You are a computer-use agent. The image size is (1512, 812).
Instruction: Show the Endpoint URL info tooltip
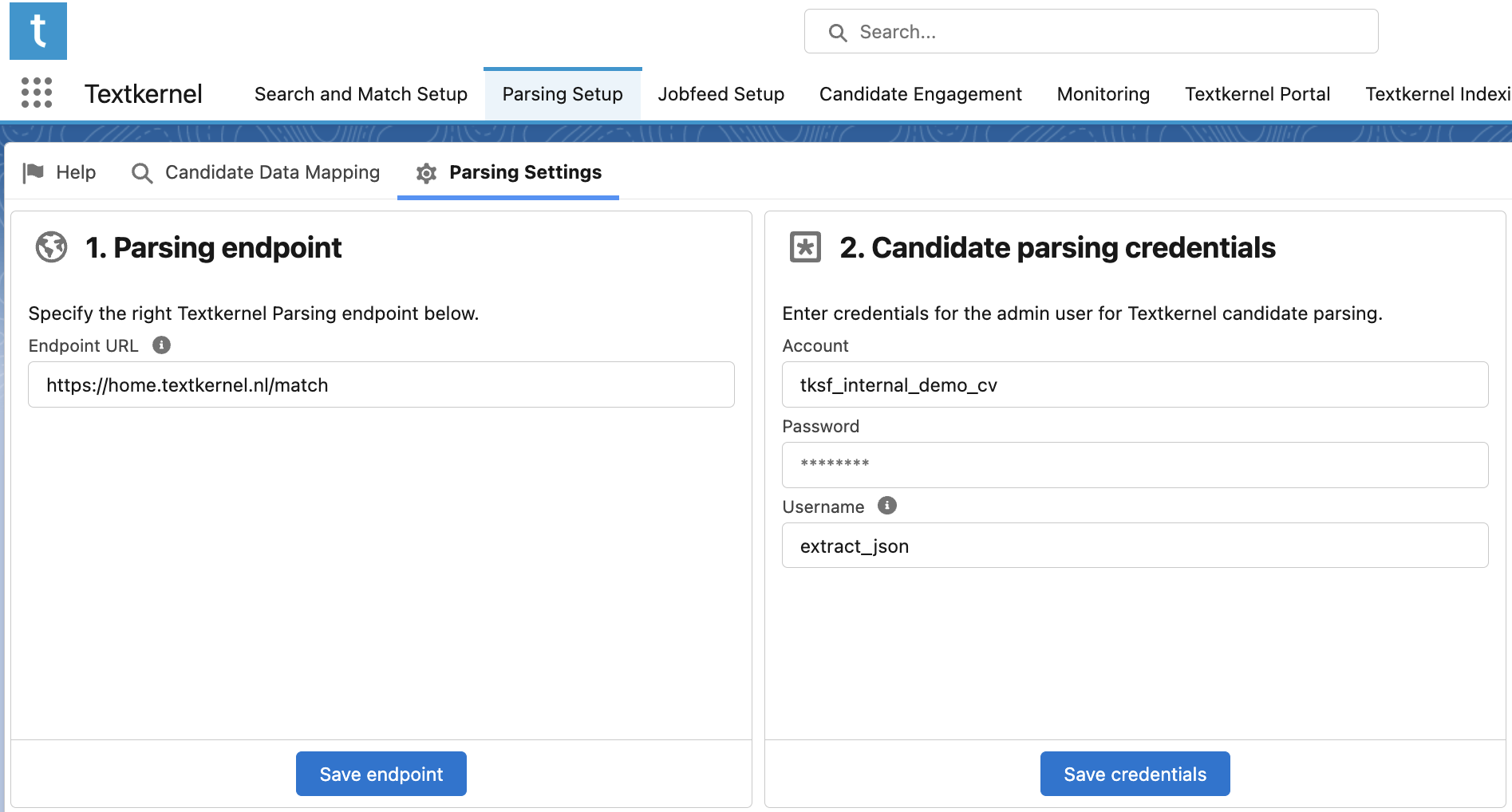tap(161, 345)
